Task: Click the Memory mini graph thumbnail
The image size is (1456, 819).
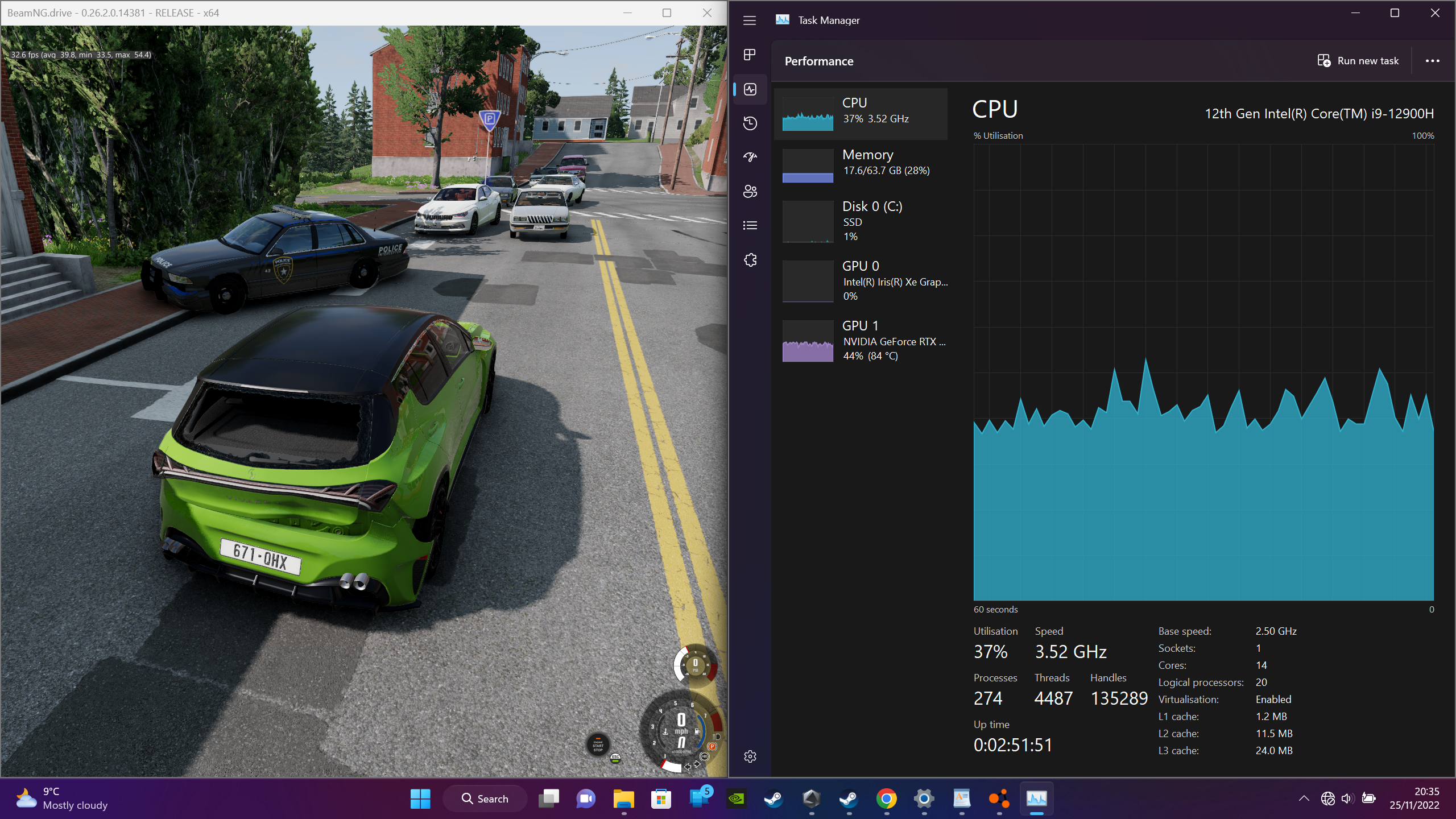Action: click(808, 166)
